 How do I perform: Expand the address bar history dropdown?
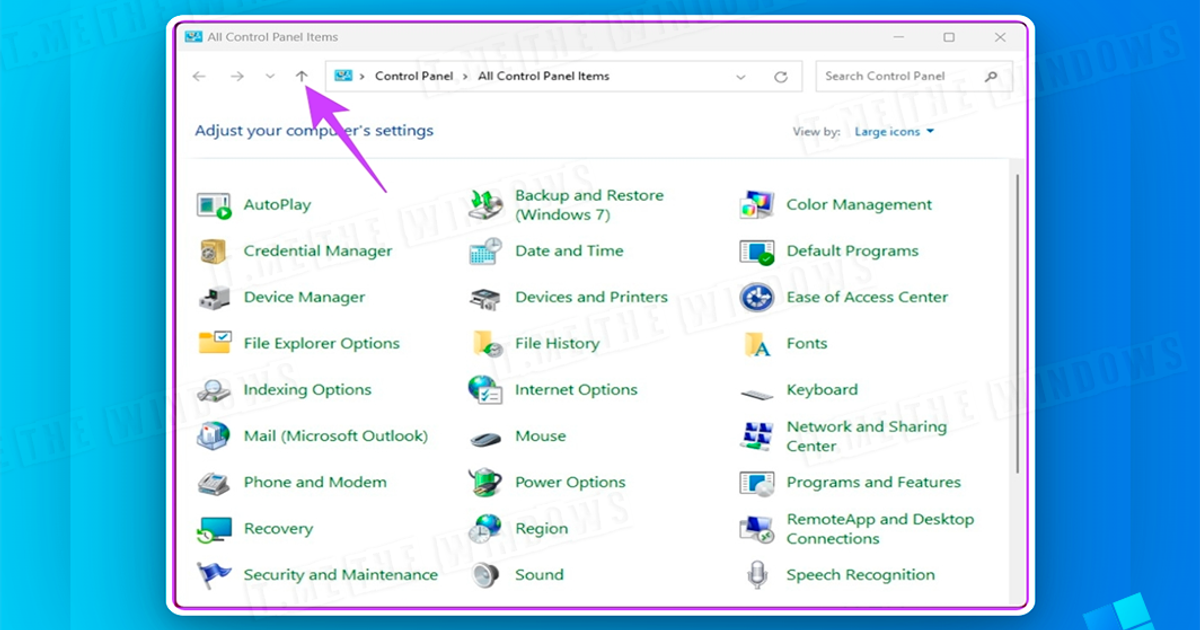coord(741,77)
